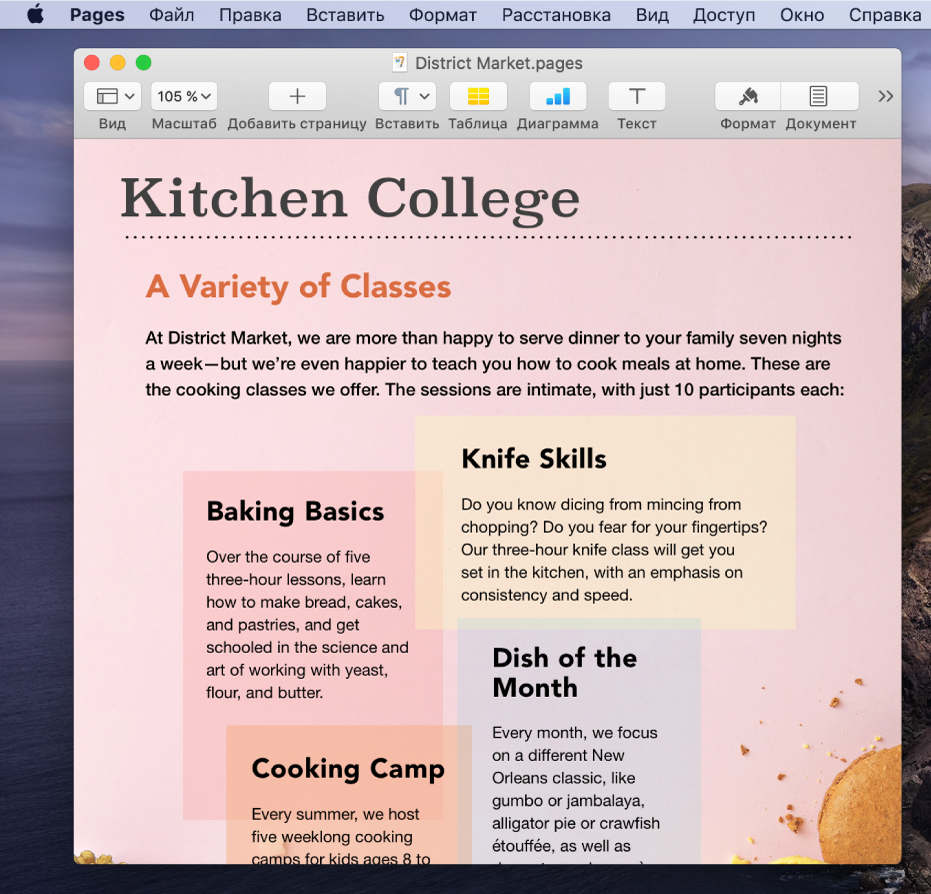
Task: Show more toolbar items via double chevron
Action: pyautogui.click(x=885, y=96)
